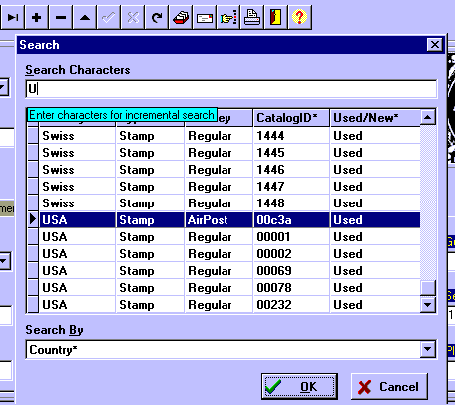Click CatalogID cell 00c3a
This screenshot has height=405, width=455.
pyautogui.click(x=291, y=220)
